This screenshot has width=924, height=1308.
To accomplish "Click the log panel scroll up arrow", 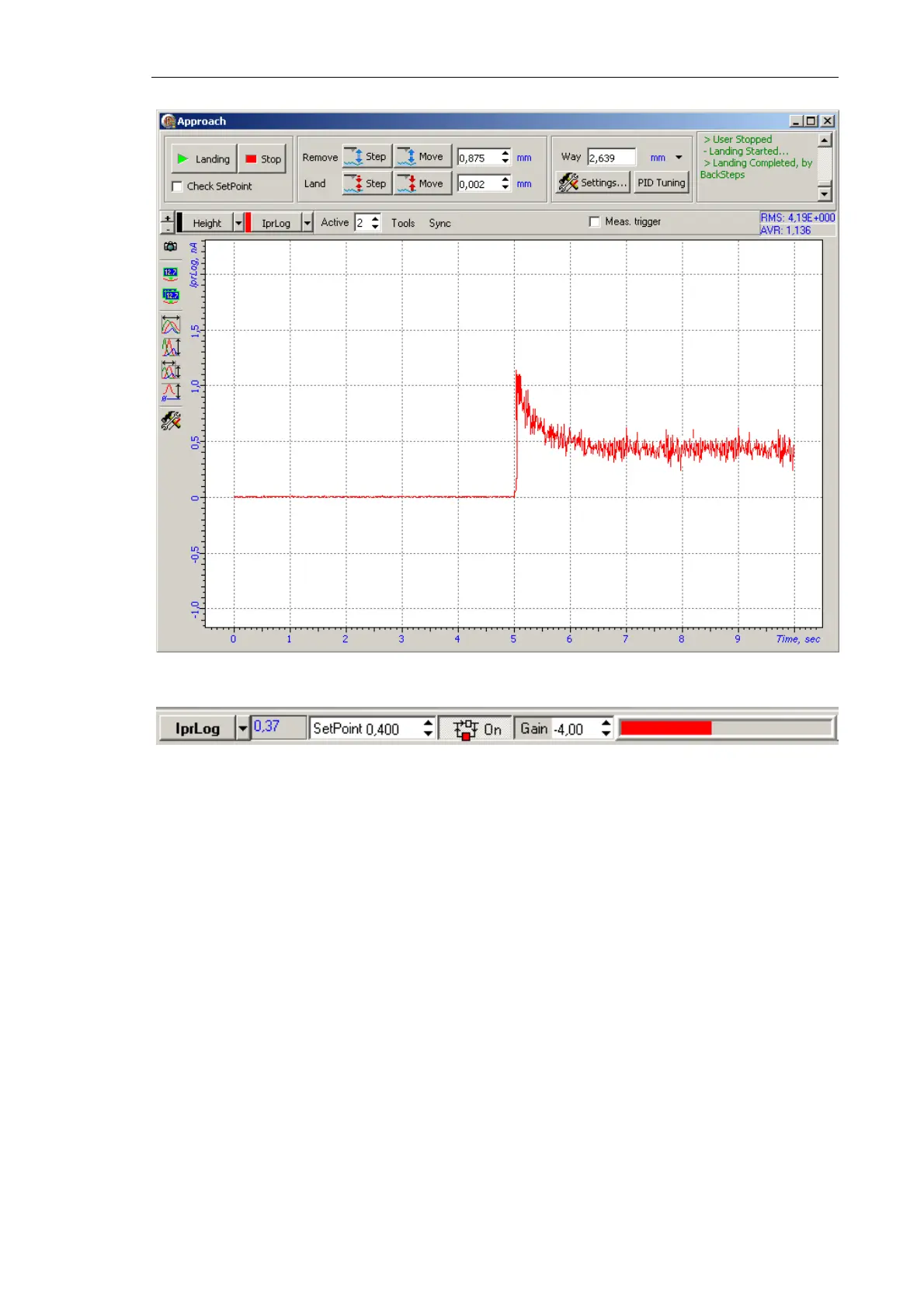I will [825, 140].
